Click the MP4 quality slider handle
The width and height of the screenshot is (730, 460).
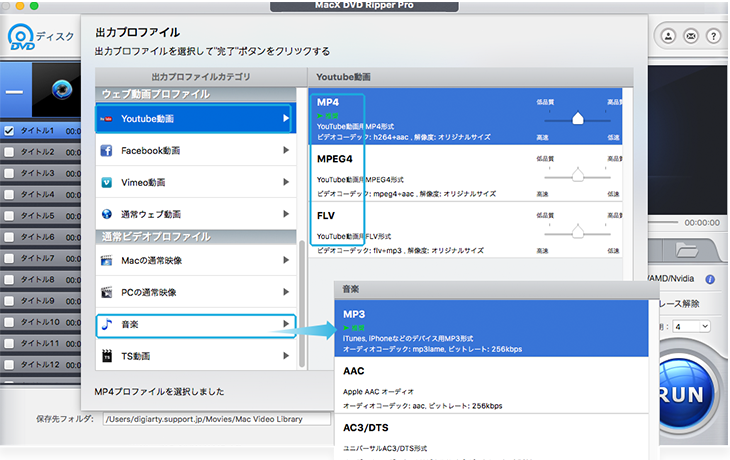click(577, 119)
